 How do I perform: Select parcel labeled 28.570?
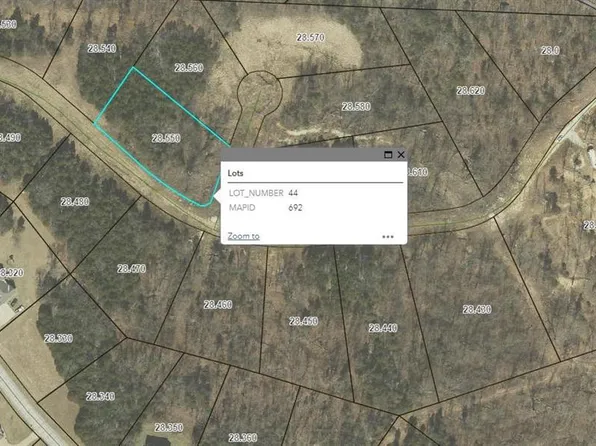311,37
